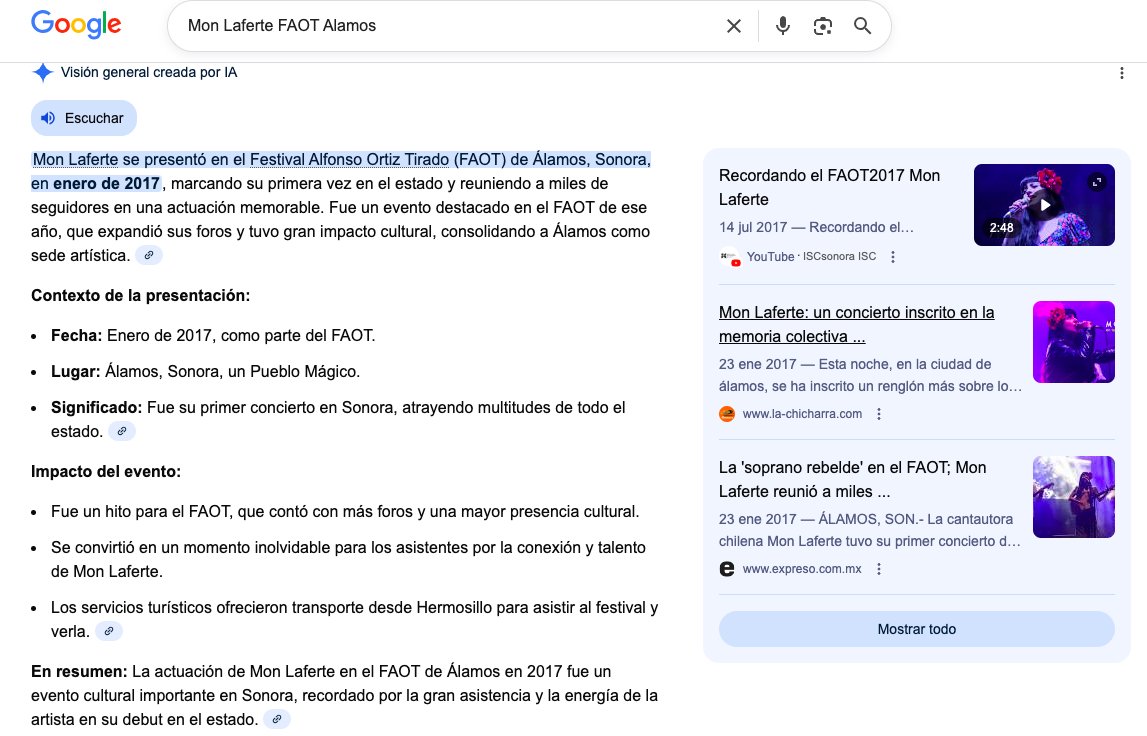
Task: Click the la-chicharra site favicon
Action: click(x=726, y=414)
